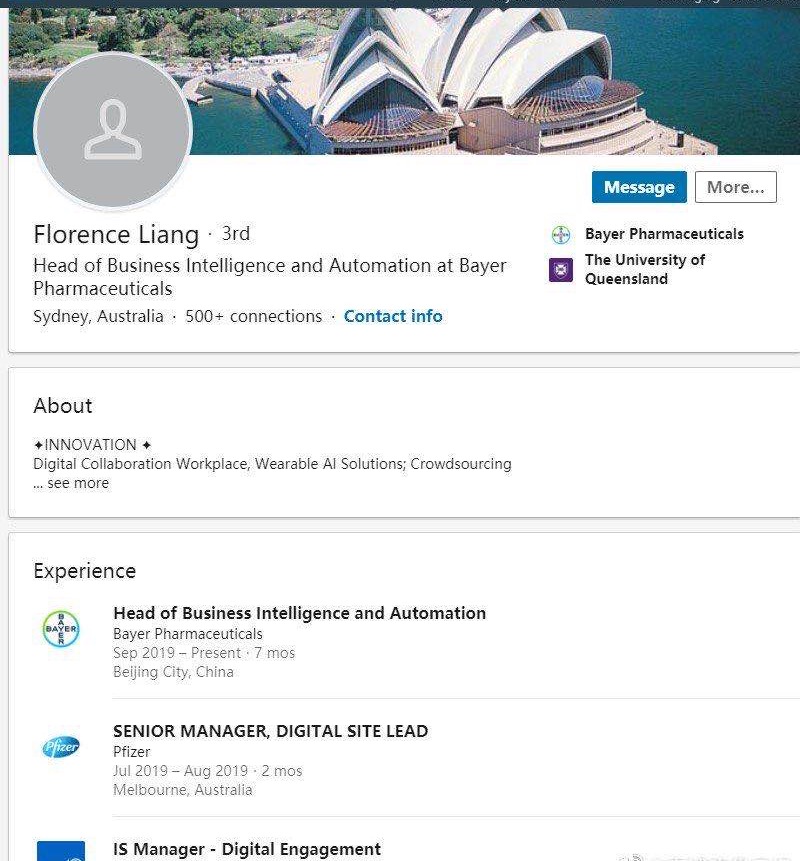Select the Senior Manager, Digital Site Lead position
The height and width of the screenshot is (861, 800).
(x=270, y=731)
